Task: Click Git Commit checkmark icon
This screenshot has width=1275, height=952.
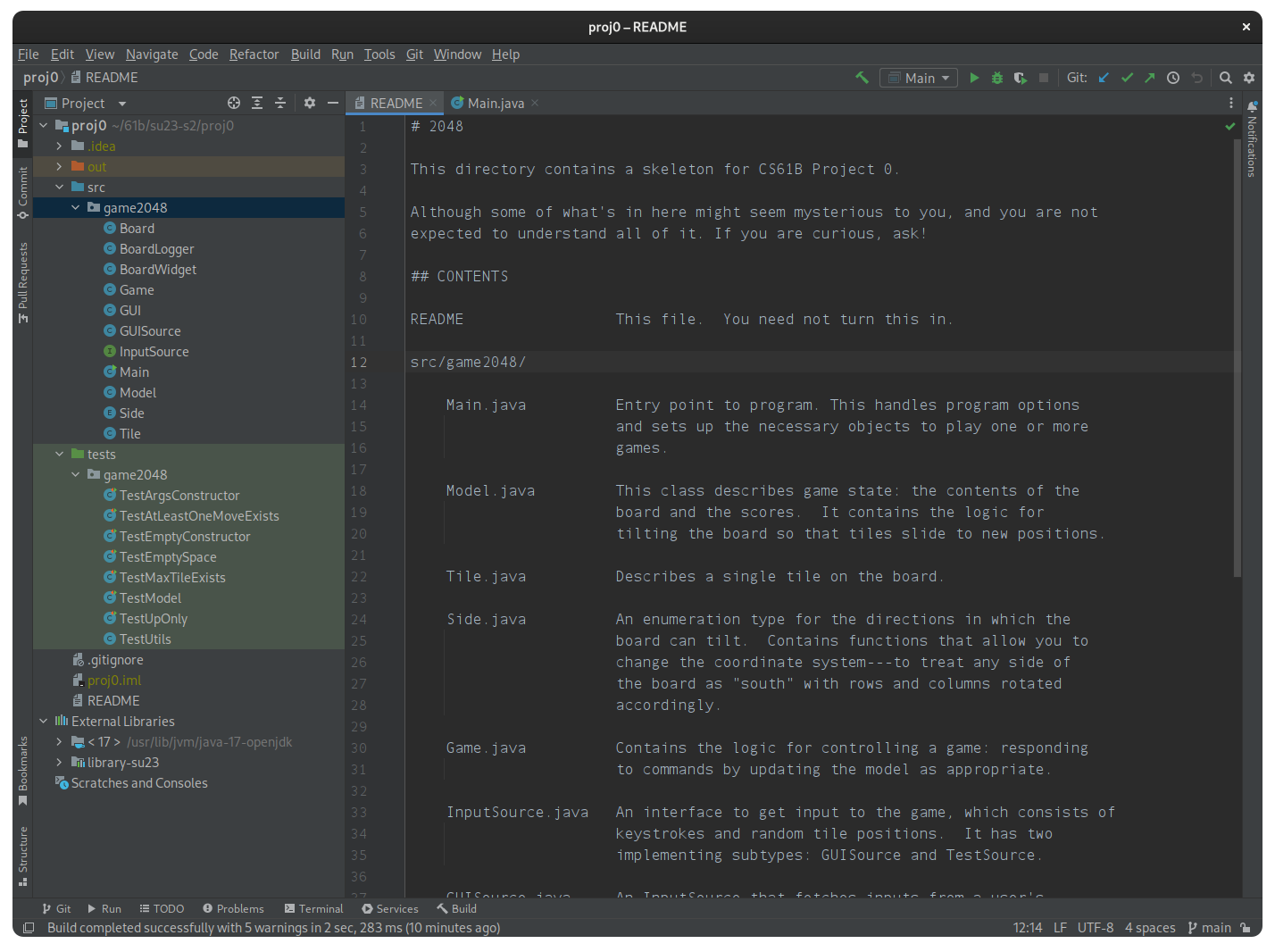Action: 1127,78
